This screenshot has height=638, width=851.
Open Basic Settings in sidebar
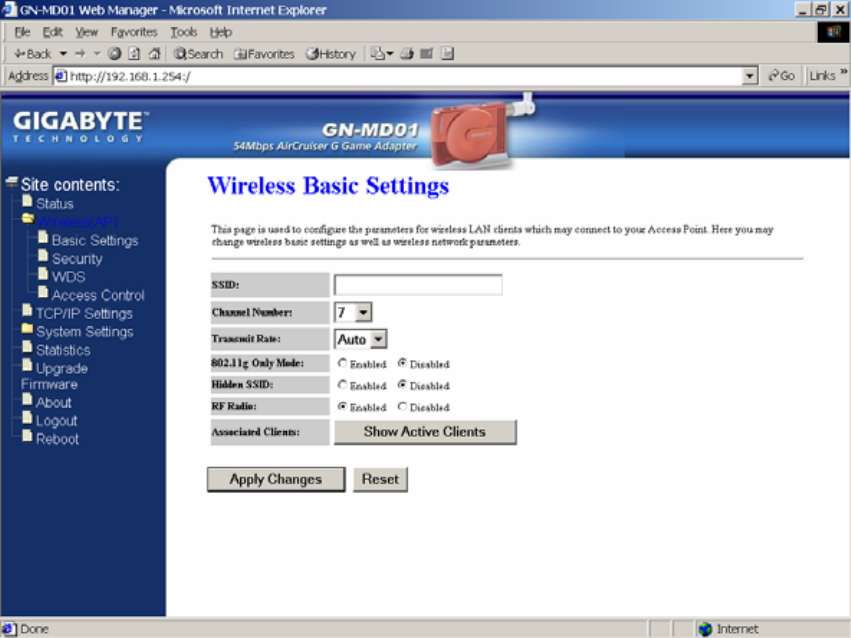pos(95,240)
